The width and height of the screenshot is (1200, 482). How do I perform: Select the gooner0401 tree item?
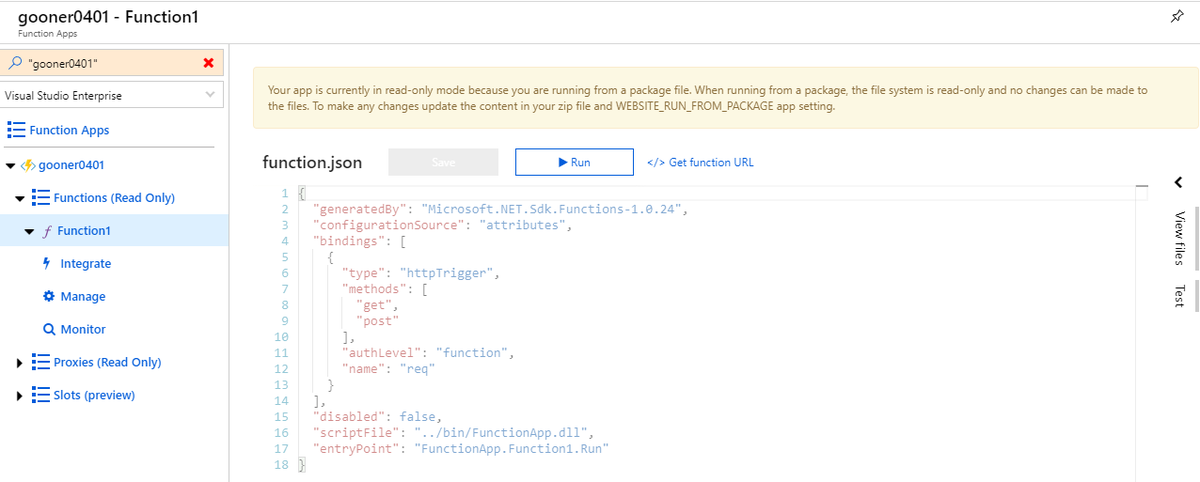pos(72,165)
